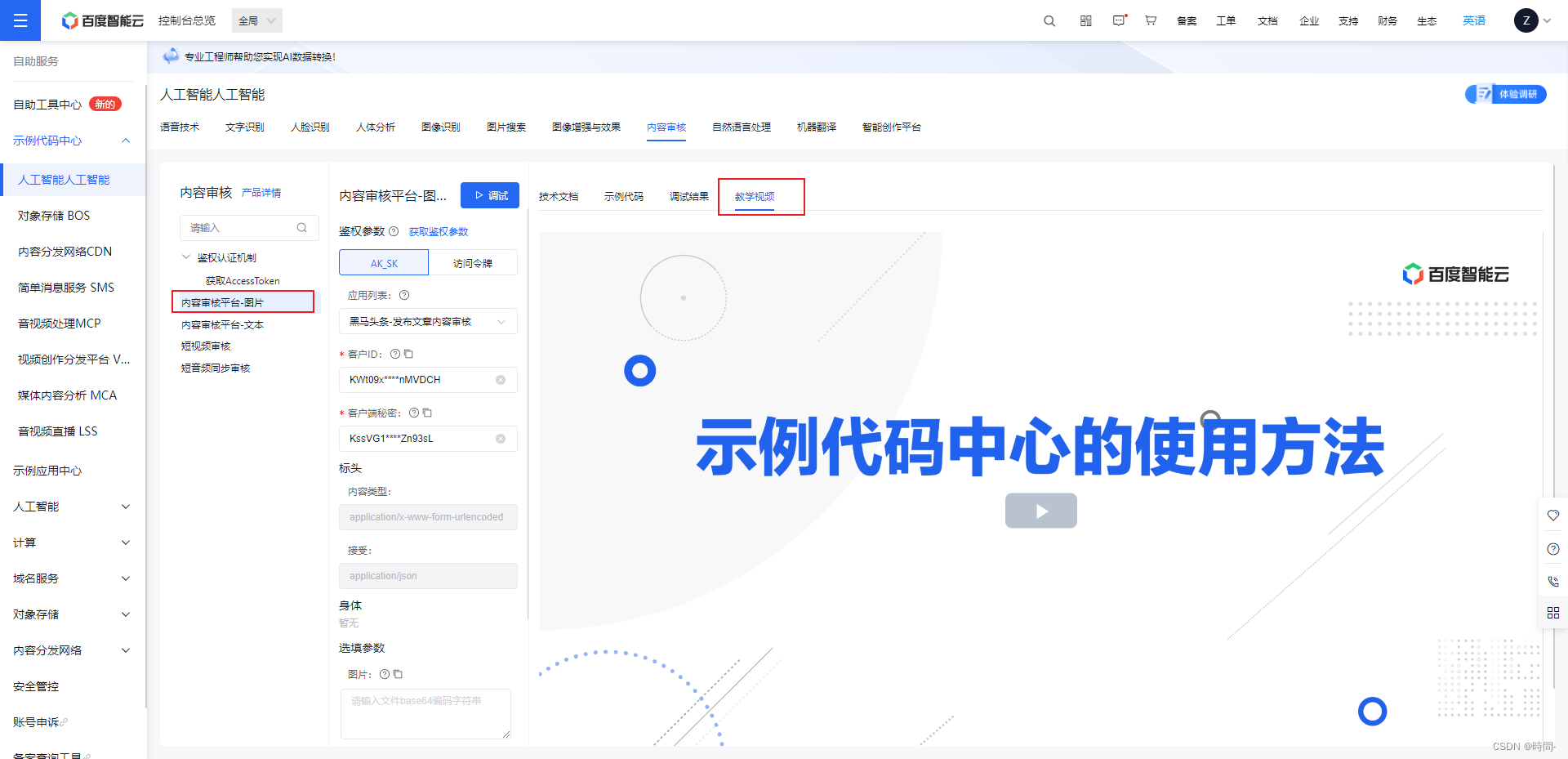Click the floating question help icon
The height and width of the screenshot is (759, 1568).
1553,549
